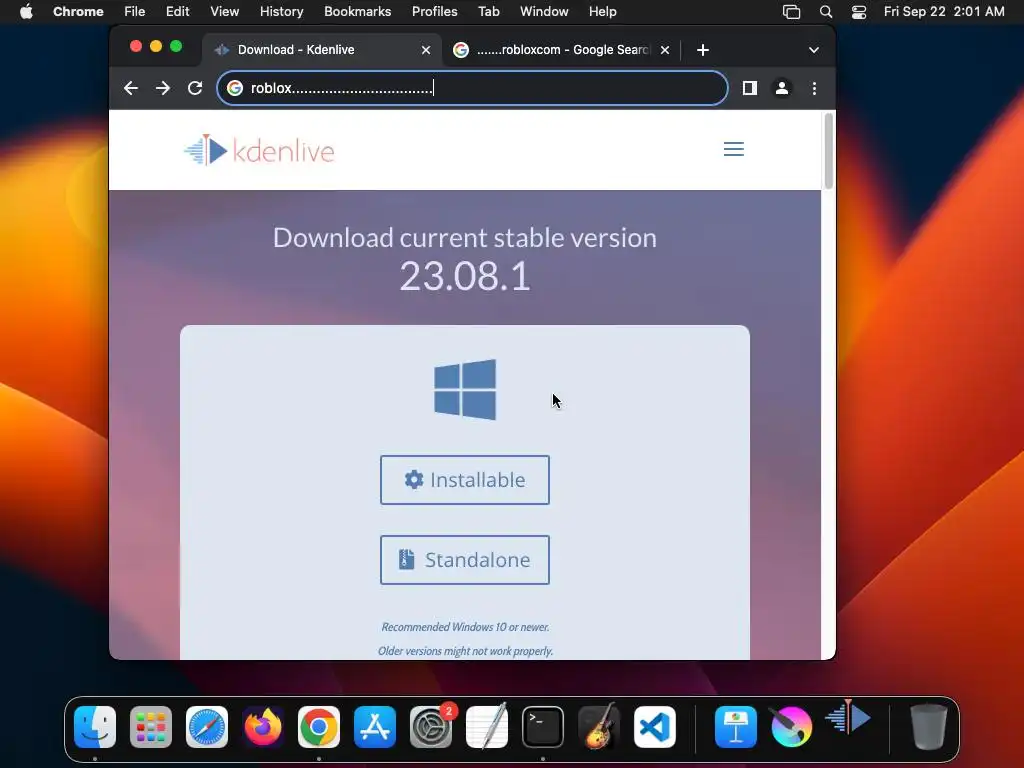Click the Windows logo in download card
The image size is (1024, 768).
tap(465, 389)
